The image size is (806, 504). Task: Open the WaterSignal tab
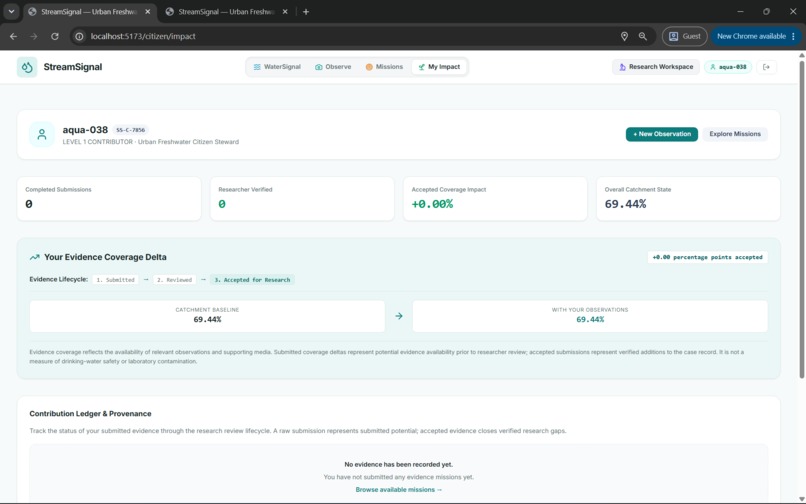coord(277,67)
